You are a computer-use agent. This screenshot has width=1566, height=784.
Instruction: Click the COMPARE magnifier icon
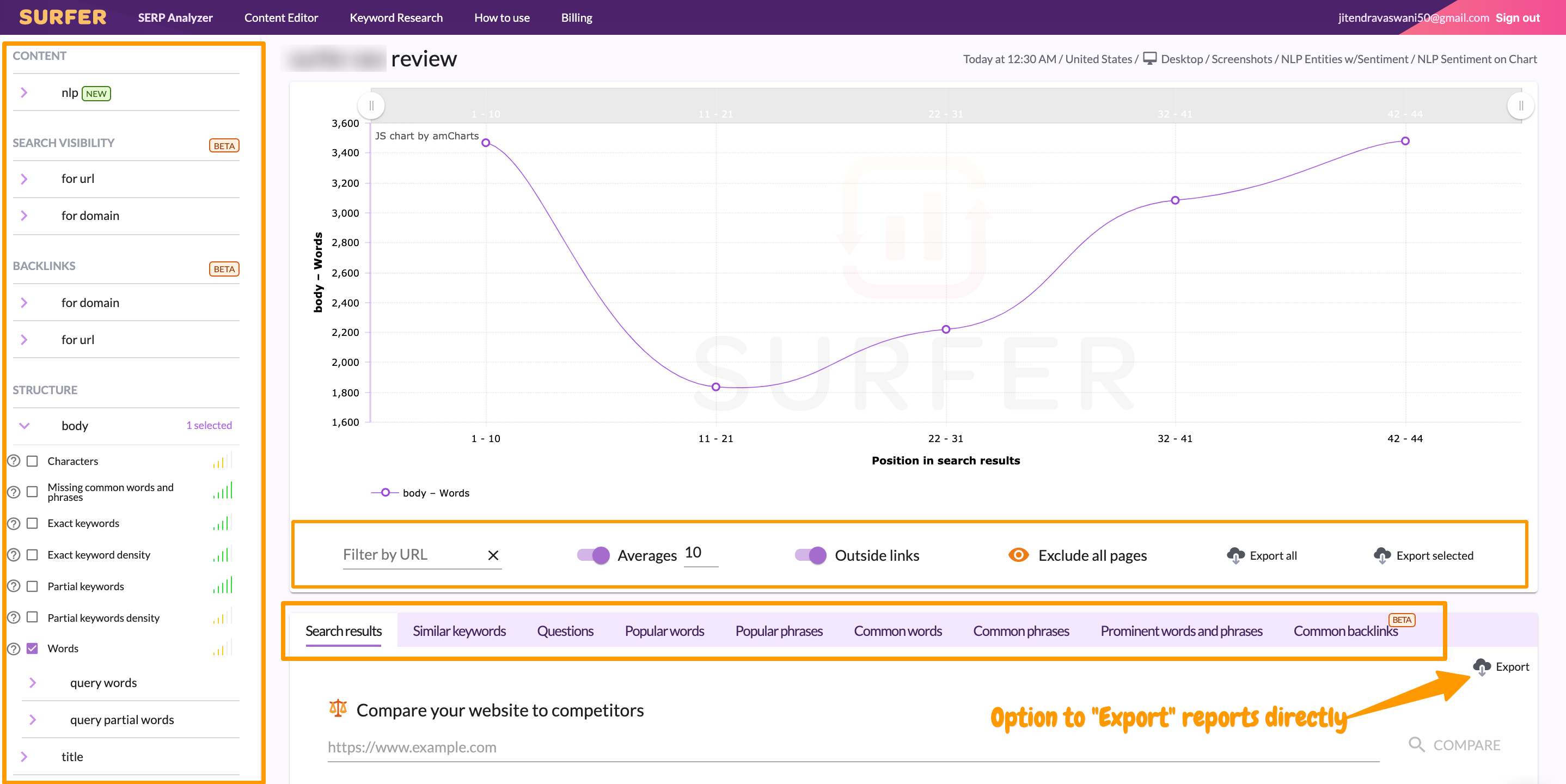[x=1416, y=744]
